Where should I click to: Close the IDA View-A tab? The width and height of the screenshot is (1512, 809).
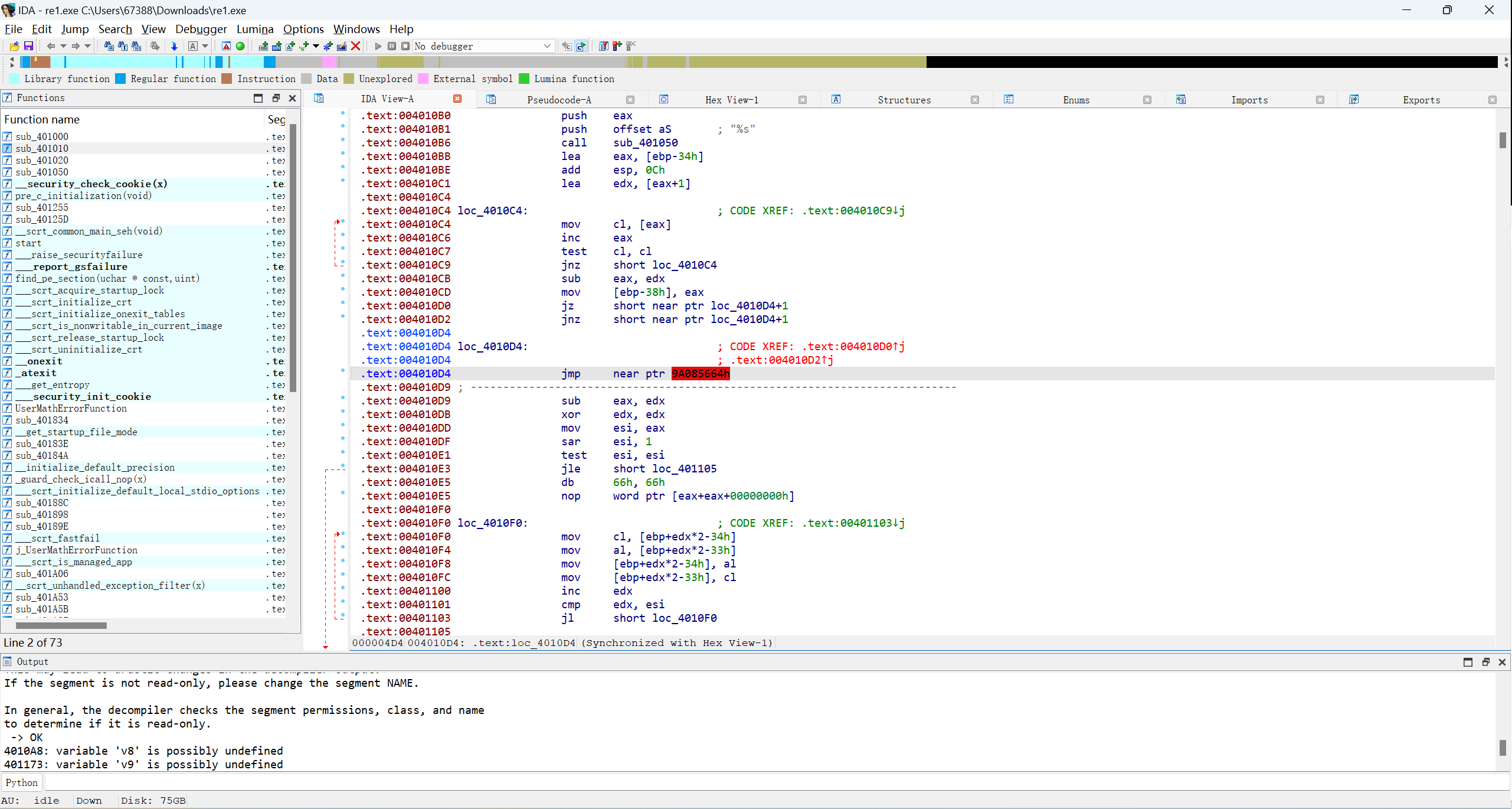457,99
